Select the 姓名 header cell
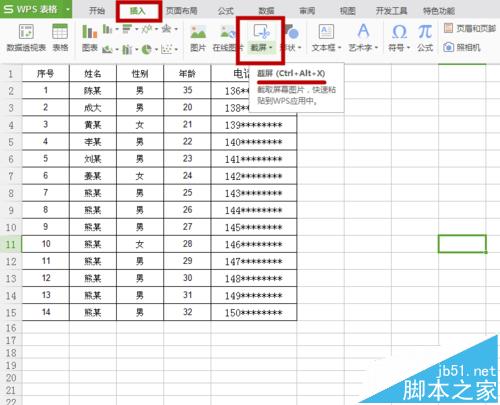This screenshot has width=500, height=405. click(x=93, y=73)
